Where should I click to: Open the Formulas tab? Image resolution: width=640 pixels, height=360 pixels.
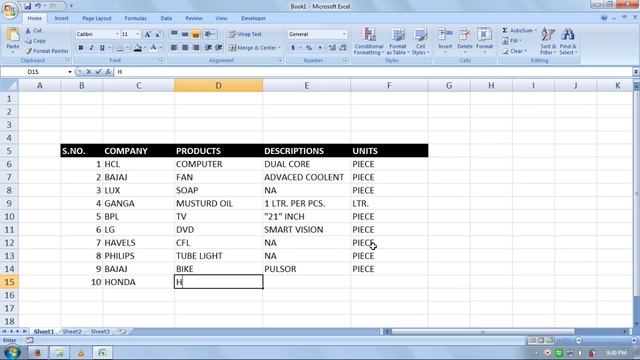[136, 18]
